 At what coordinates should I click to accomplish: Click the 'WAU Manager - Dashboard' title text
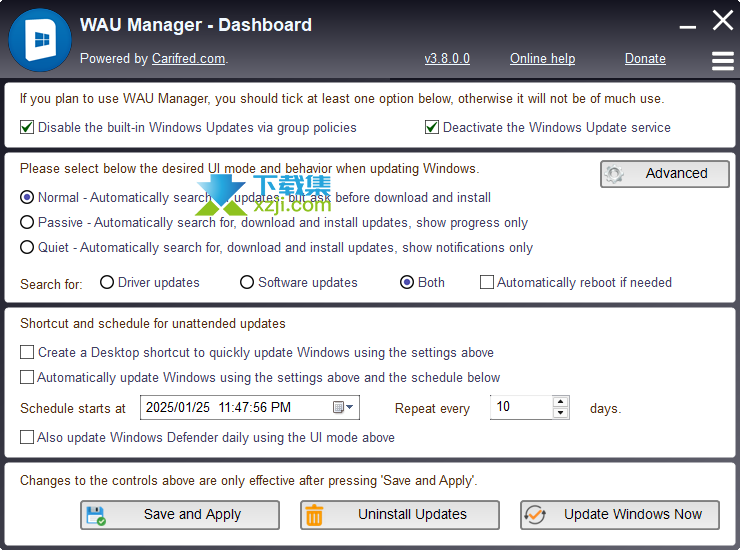196,25
